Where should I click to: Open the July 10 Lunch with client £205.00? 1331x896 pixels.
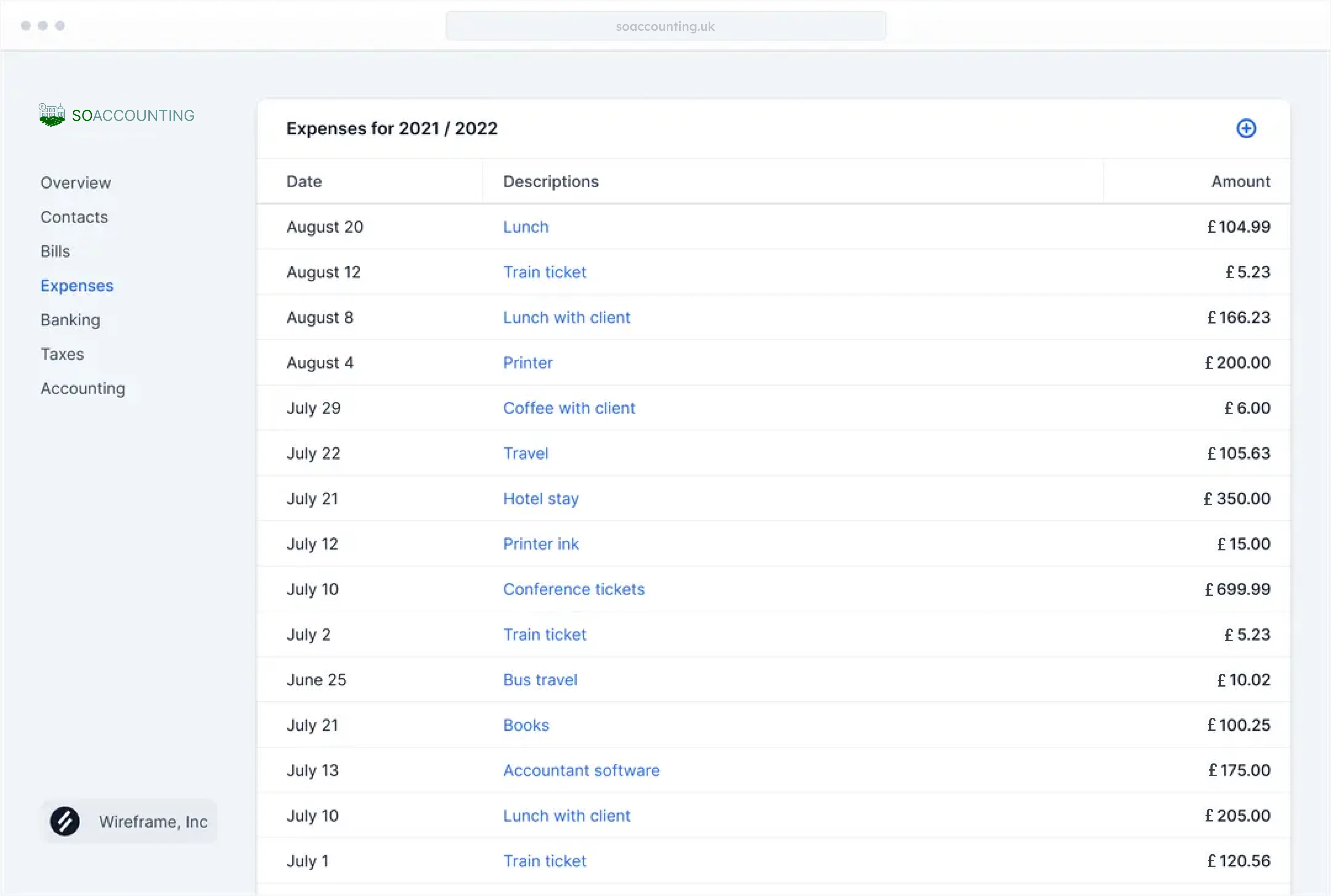(566, 815)
